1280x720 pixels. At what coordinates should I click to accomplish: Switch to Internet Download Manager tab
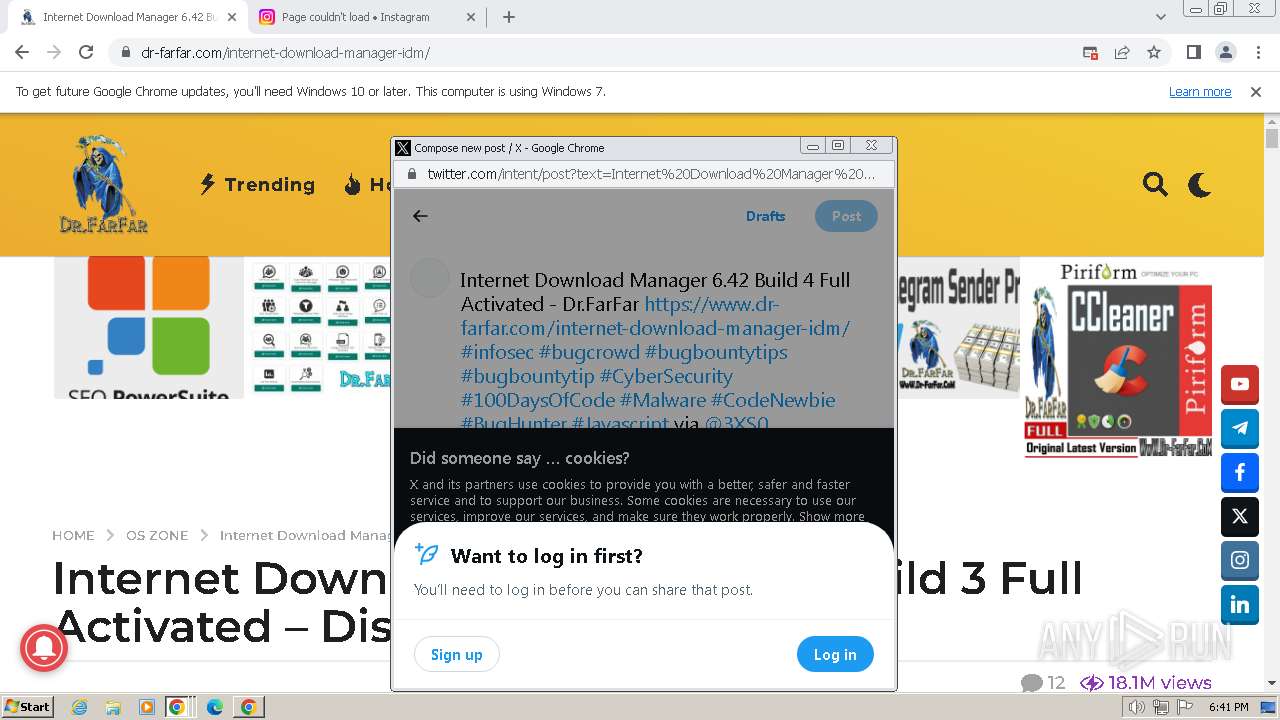click(128, 17)
